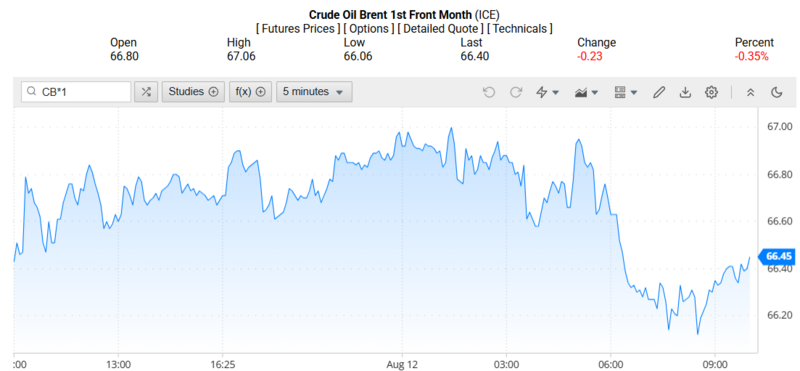Click the undo arrow icon
The height and width of the screenshot is (371, 800).
[x=489, y=92]
